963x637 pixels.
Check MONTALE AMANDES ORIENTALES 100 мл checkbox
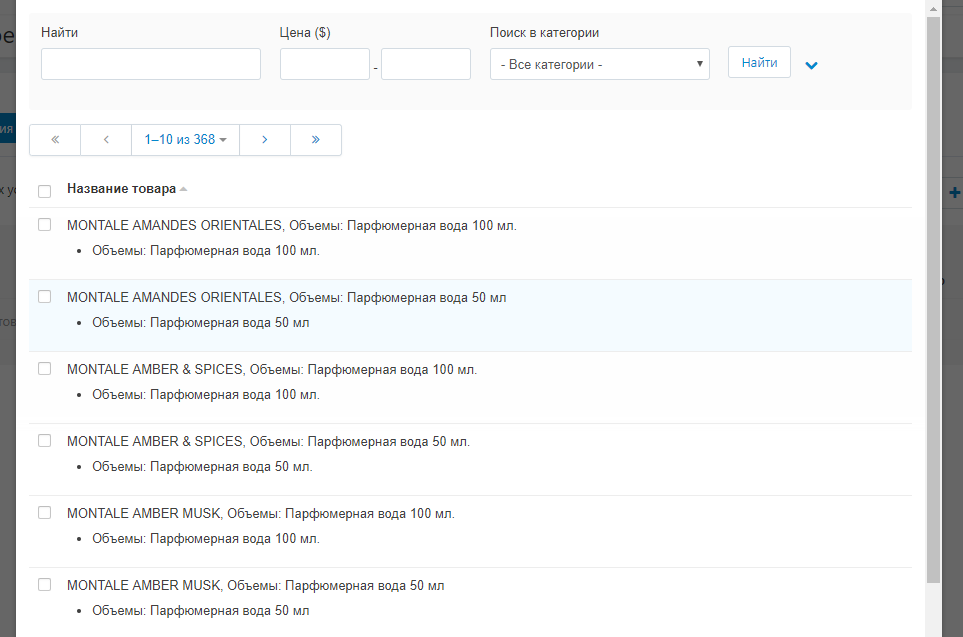(x=44, y=225)
